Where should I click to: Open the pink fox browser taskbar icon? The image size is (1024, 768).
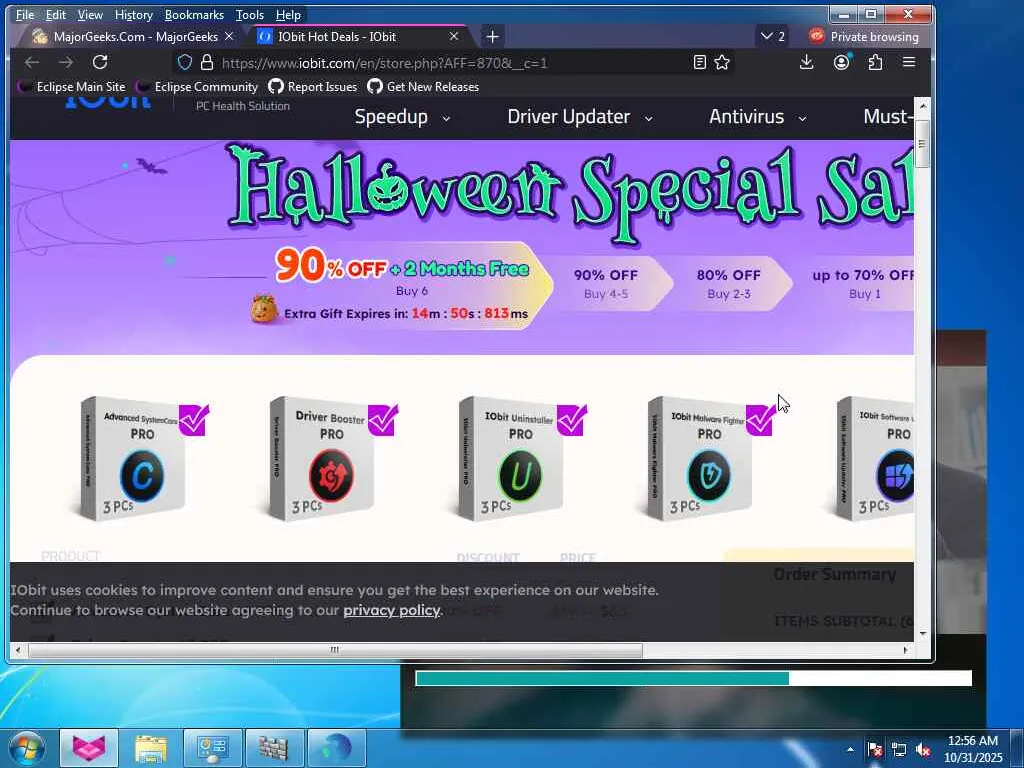89,748
